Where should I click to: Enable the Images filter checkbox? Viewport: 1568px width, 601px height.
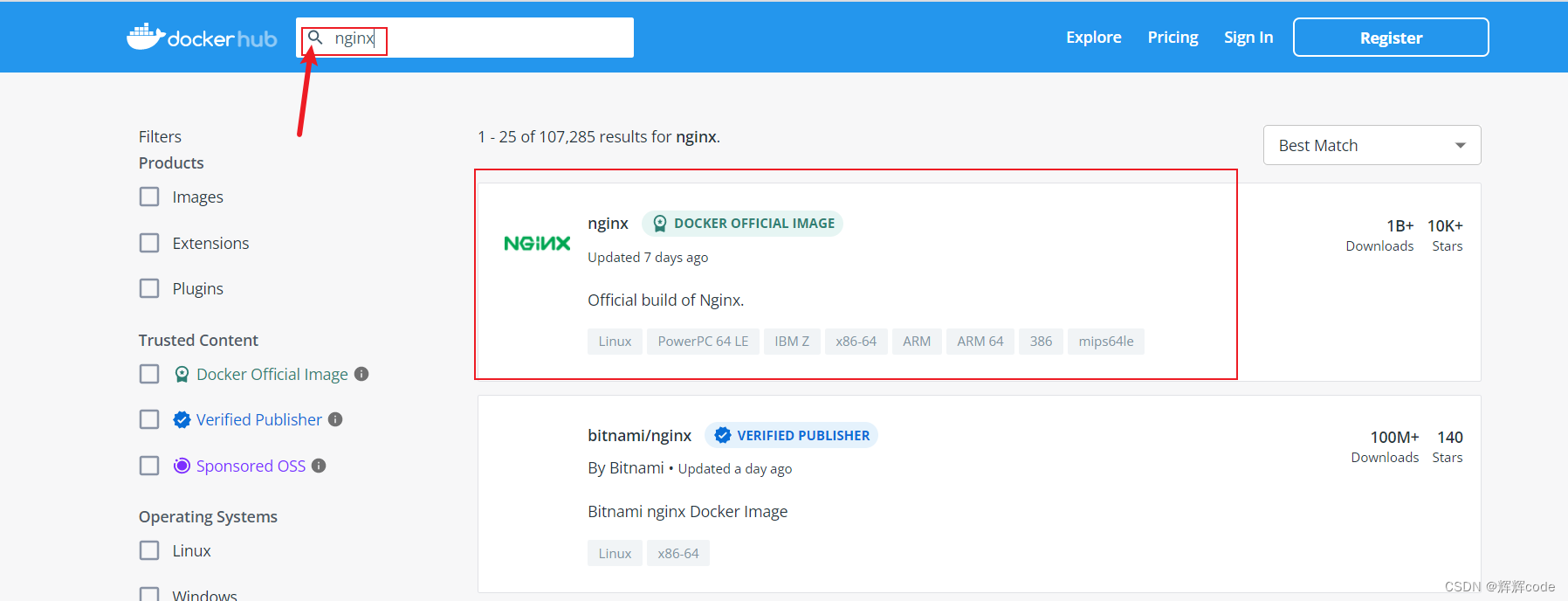(x=149, y=197)
